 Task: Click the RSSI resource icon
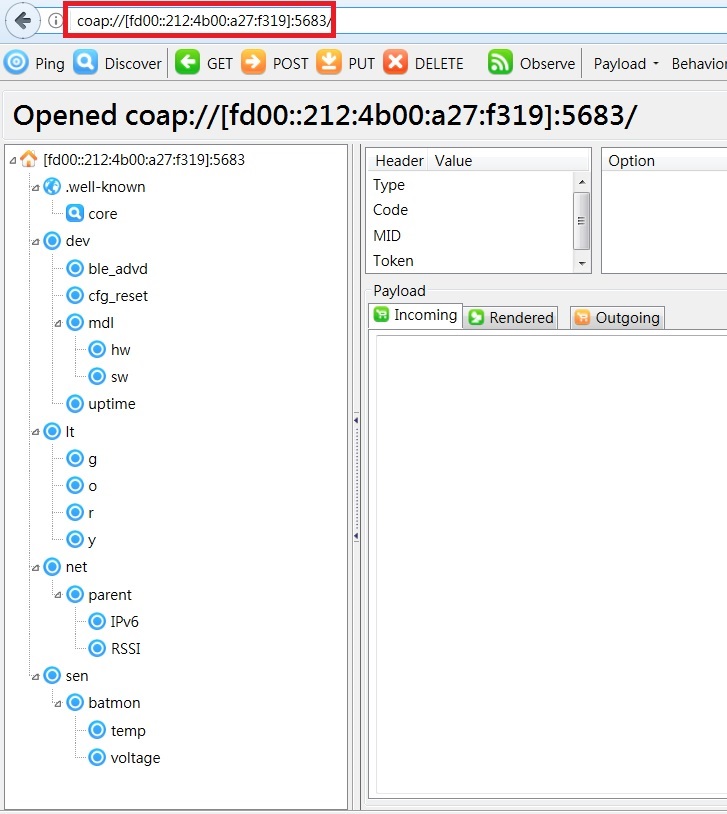point(97,648)
